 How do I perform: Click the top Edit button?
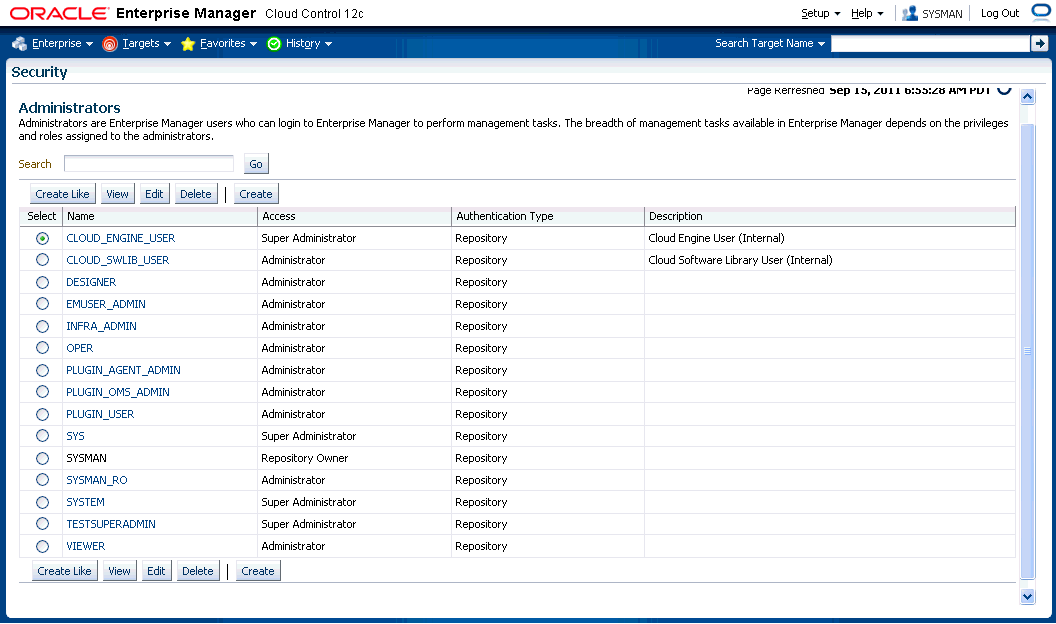tap(154, 194)
